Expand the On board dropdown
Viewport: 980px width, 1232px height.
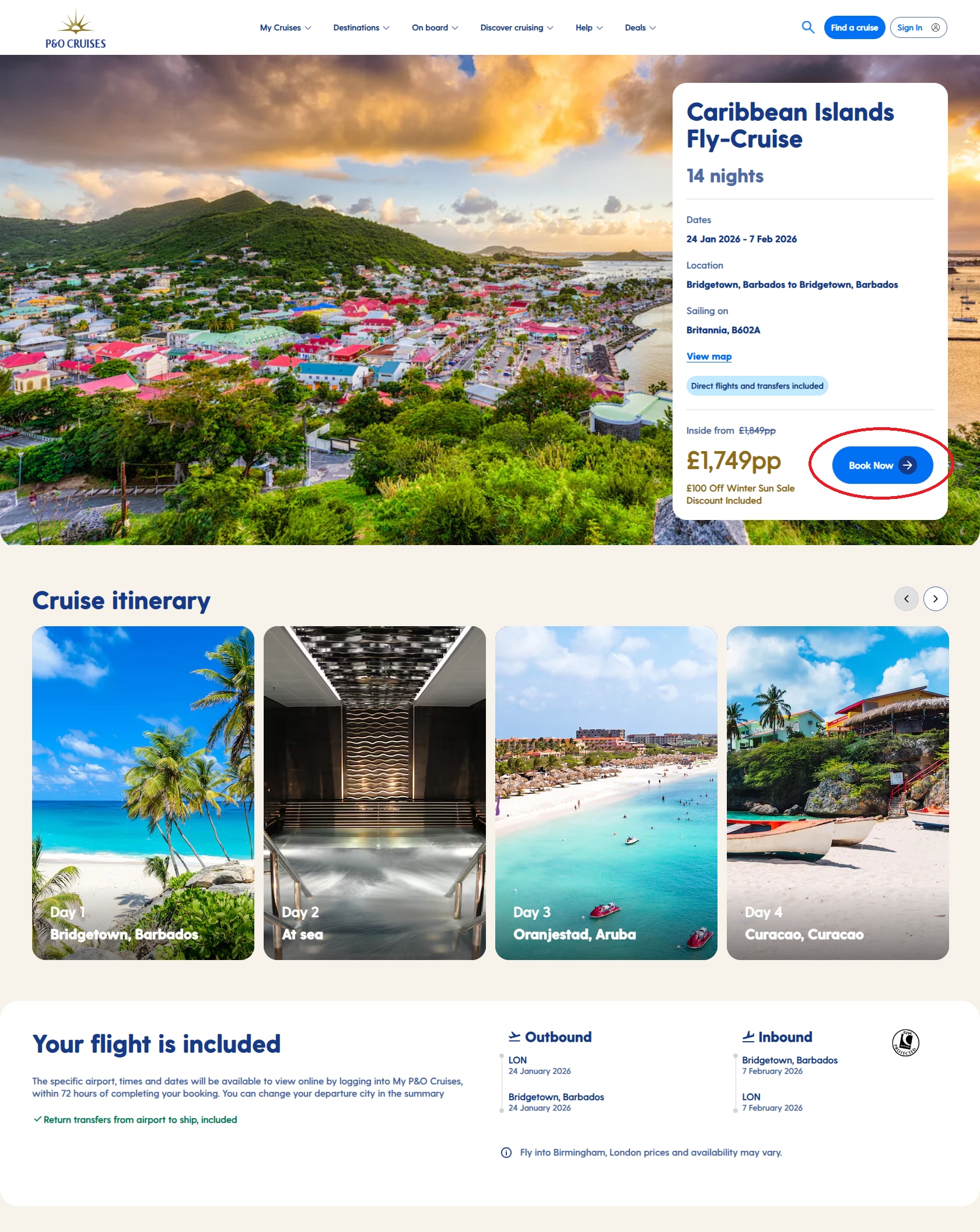coord(435,27)
